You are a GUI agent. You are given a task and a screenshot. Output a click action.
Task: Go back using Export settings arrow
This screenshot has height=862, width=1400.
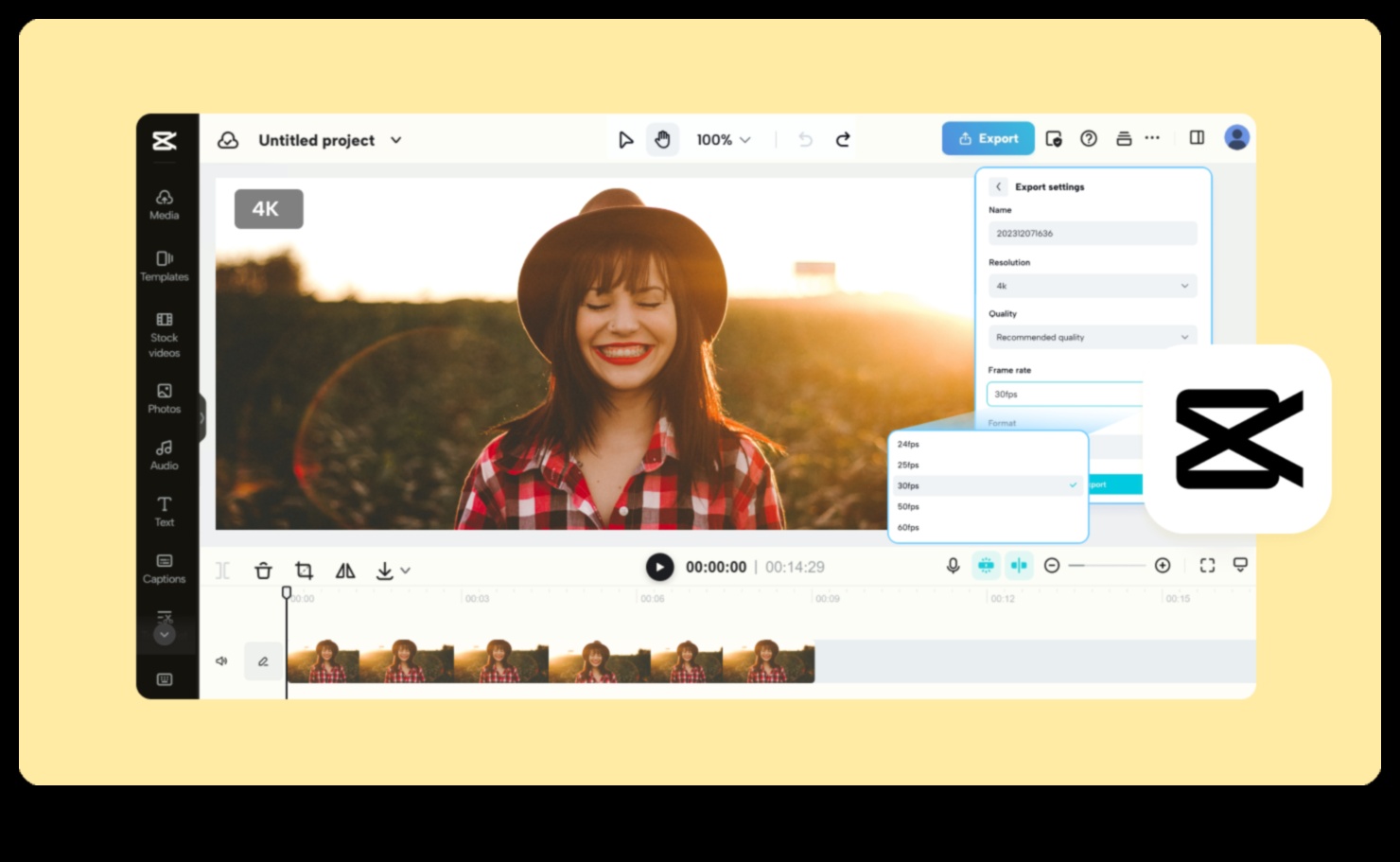pos(998,187)
